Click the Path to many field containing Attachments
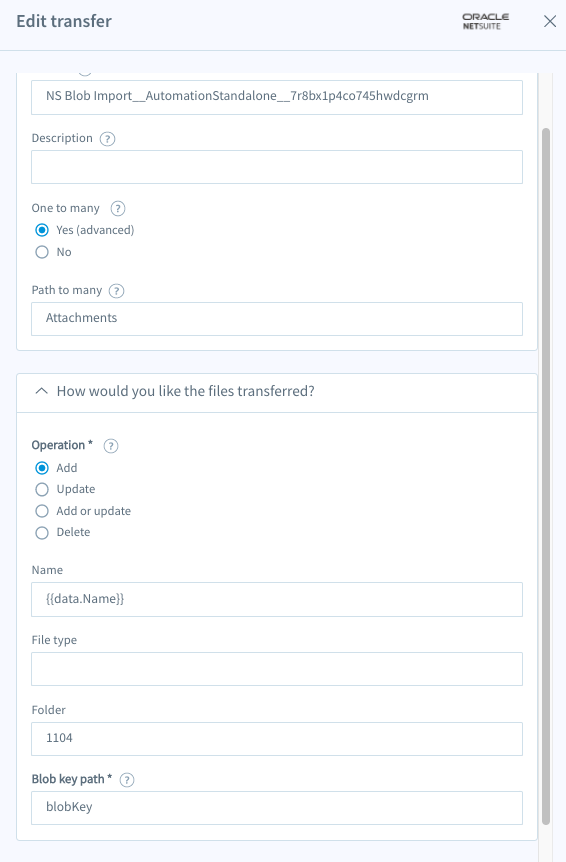Image resolution: width=566 pixels, height=862 pixels. coord(277,319)
